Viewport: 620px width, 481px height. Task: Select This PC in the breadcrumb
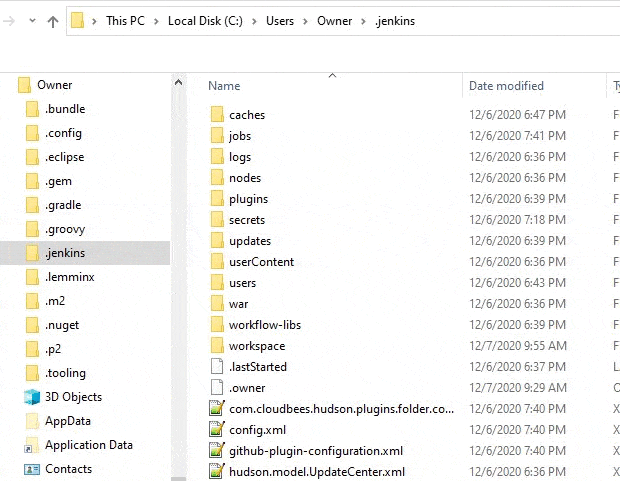(x=125, y=21)
